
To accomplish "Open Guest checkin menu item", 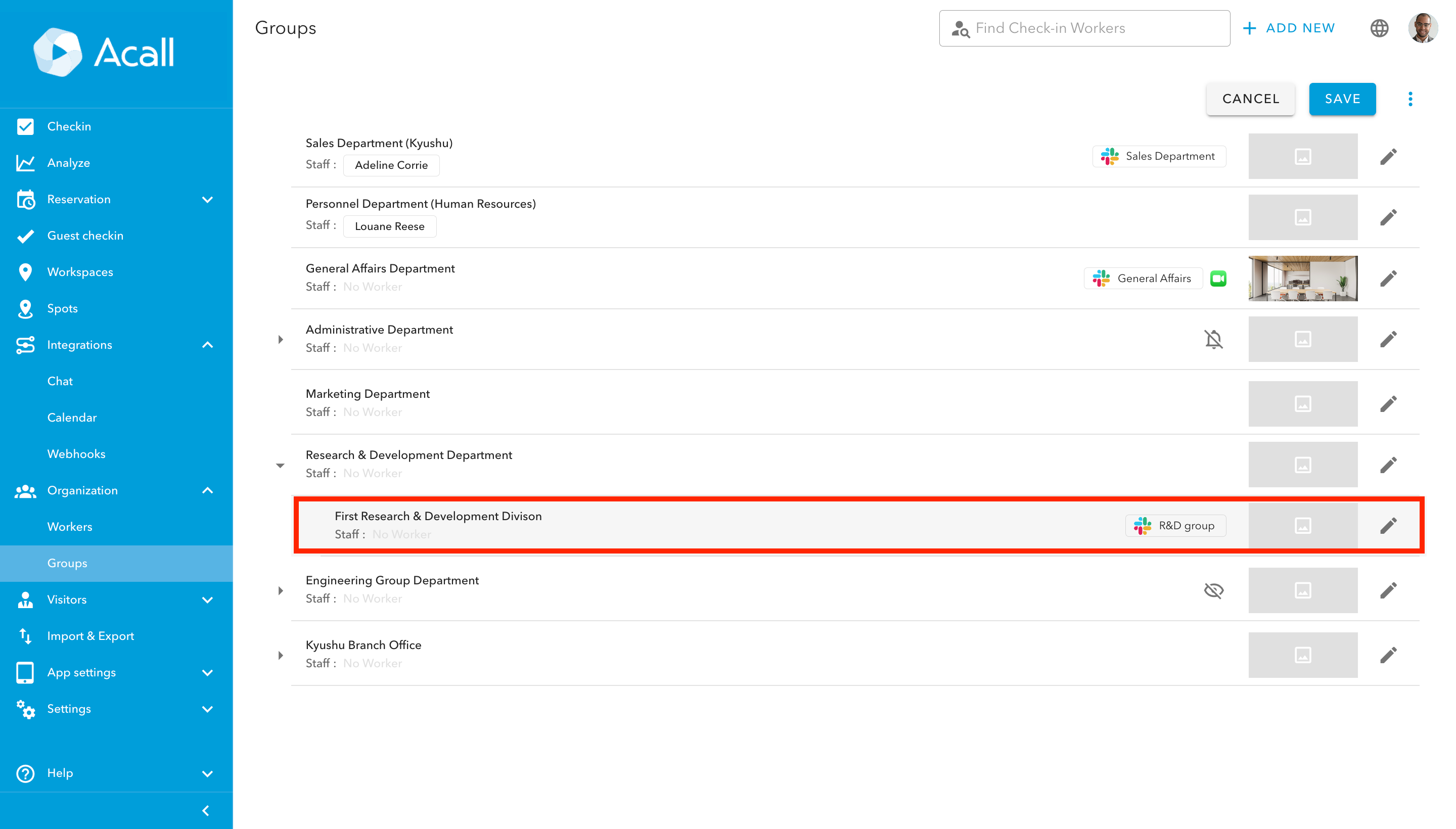I will [x=116, y=236].
